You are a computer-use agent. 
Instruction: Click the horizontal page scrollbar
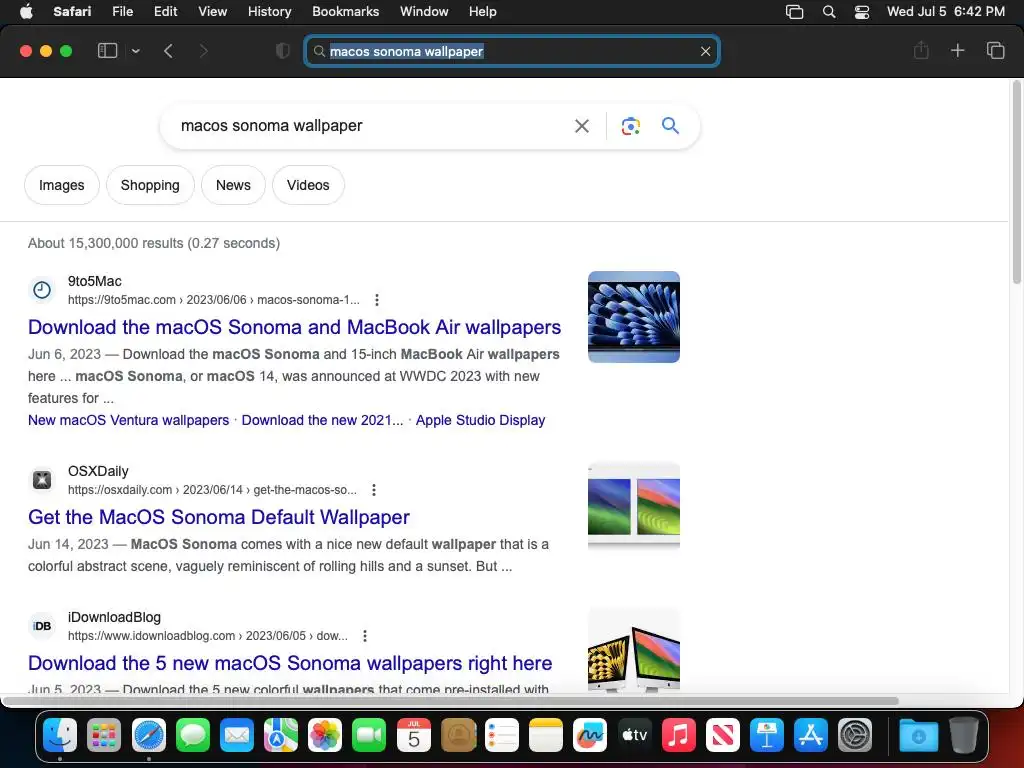pos(451,701)
